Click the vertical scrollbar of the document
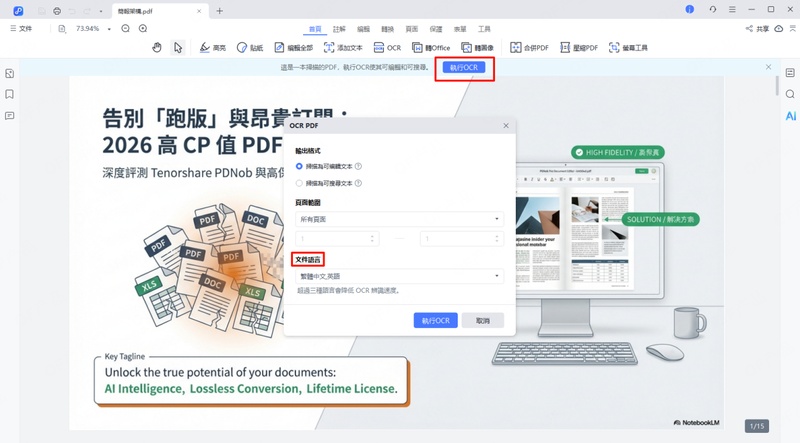Image resolution: width=800 pixels, height=443 pixels. coord(777,87)
